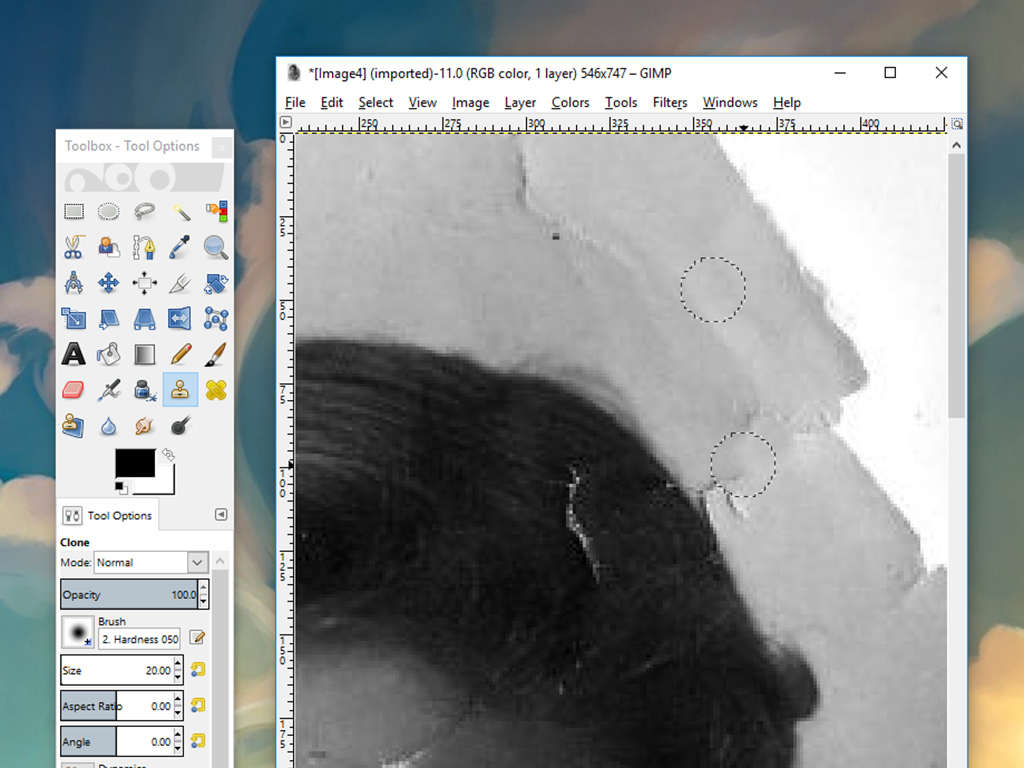
Task: Activate the Zoom magnifier tool
Action: [x=216, y=247]
